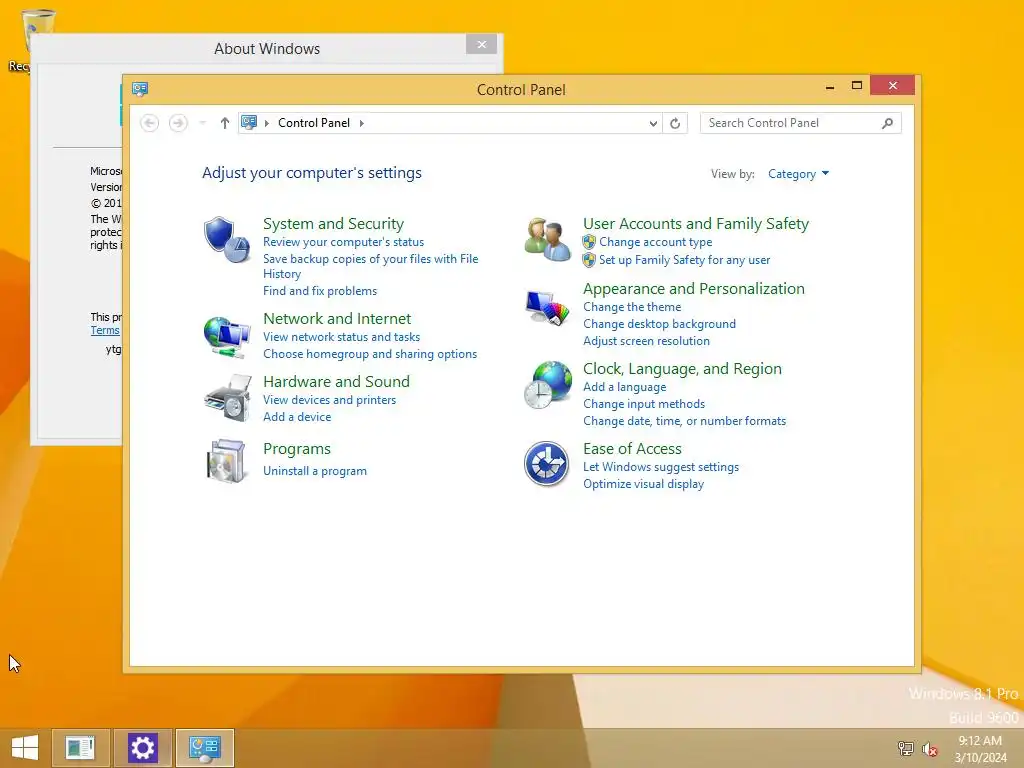Image resolution: width=1024 pixels, height=768 pixels.
Task: Open Adjust screen resolution
Action: 647,341
